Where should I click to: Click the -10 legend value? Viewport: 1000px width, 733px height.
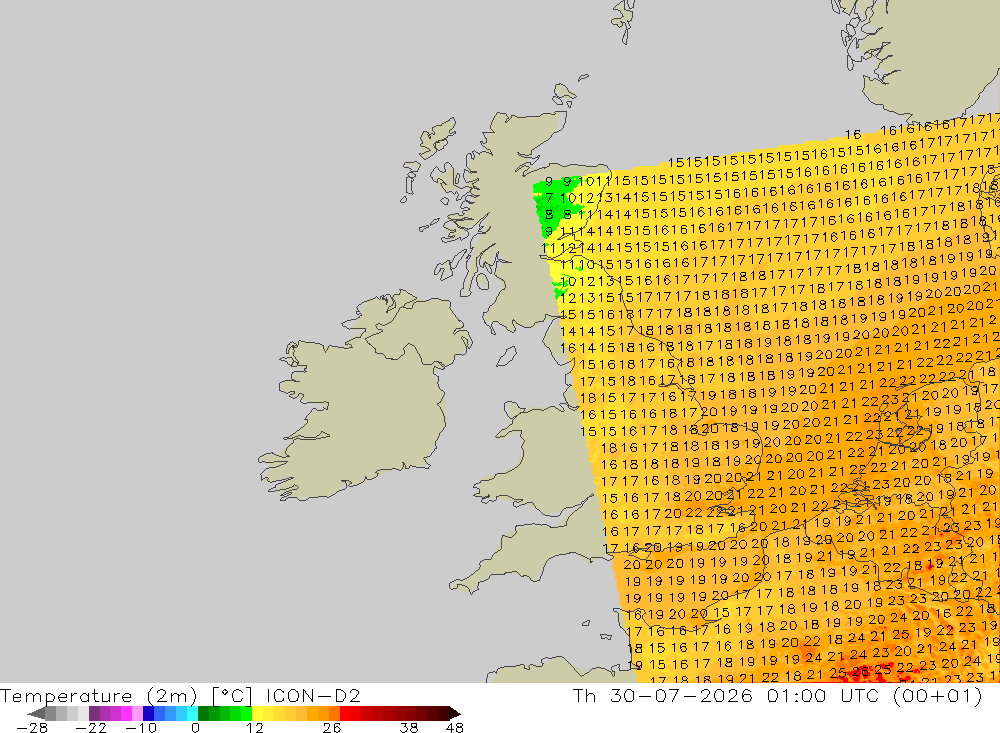tap(140, 728)
